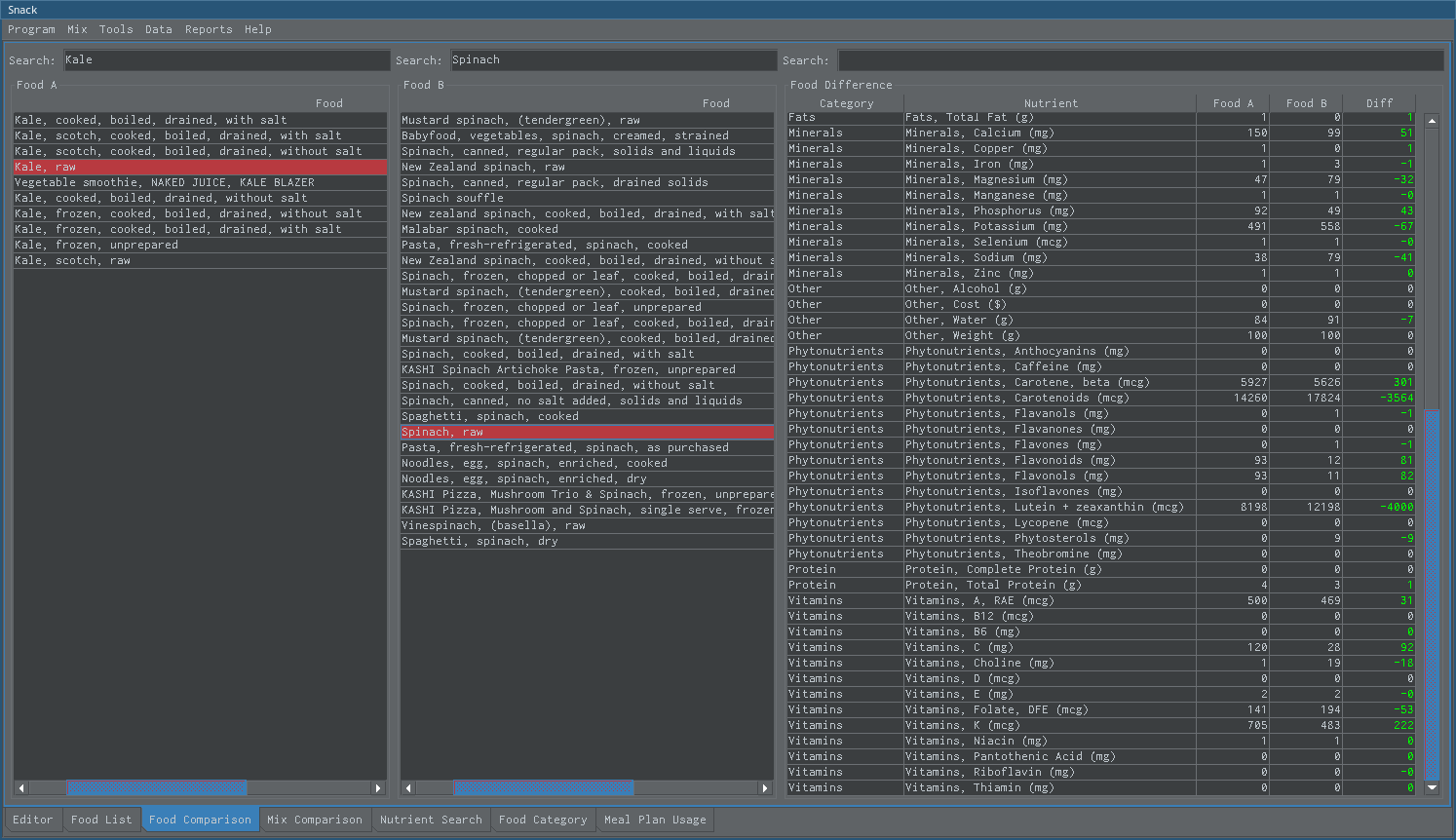
Task: Select 'Spinach souffle' row
Action: coord(587,199)
